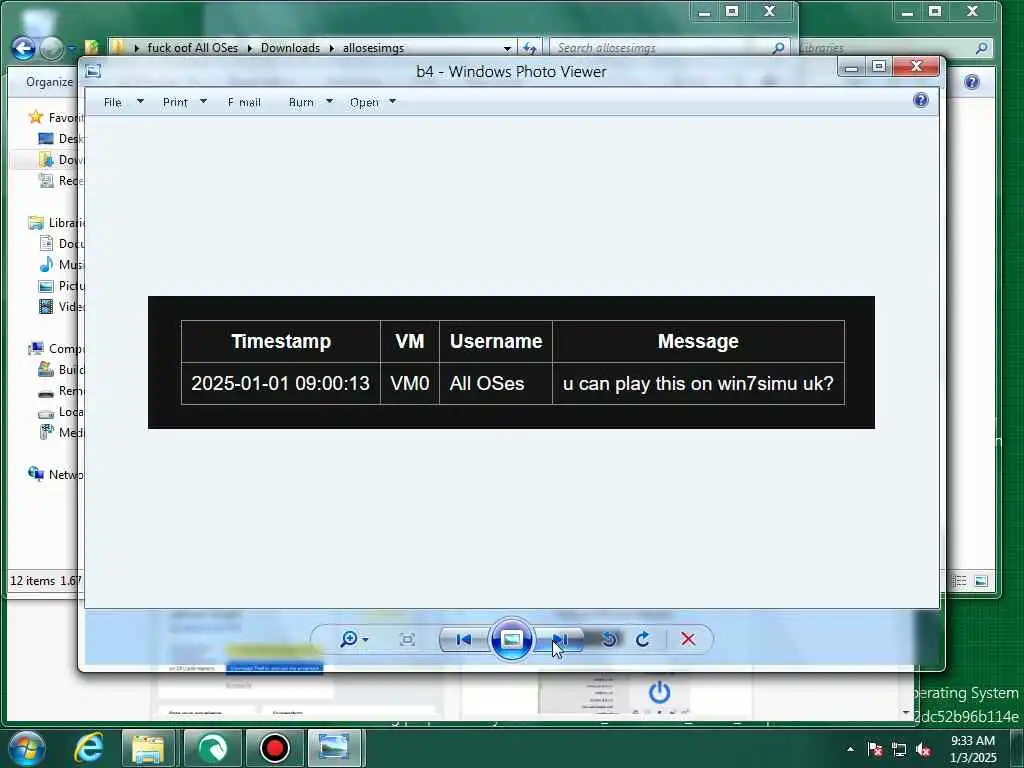
Task: Click the allosesimgs breadcrumb in Explorer
Action: (374, 48)
